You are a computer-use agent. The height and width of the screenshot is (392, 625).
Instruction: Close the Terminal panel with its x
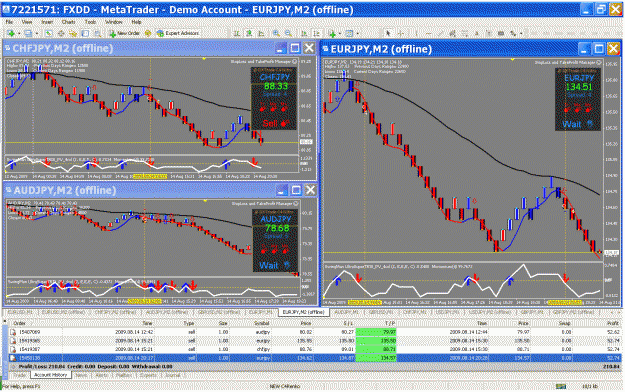click(x=5, y=321)
